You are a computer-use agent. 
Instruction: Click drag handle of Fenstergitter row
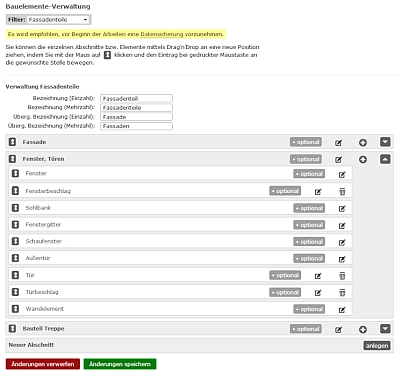(x=15, y=224)
